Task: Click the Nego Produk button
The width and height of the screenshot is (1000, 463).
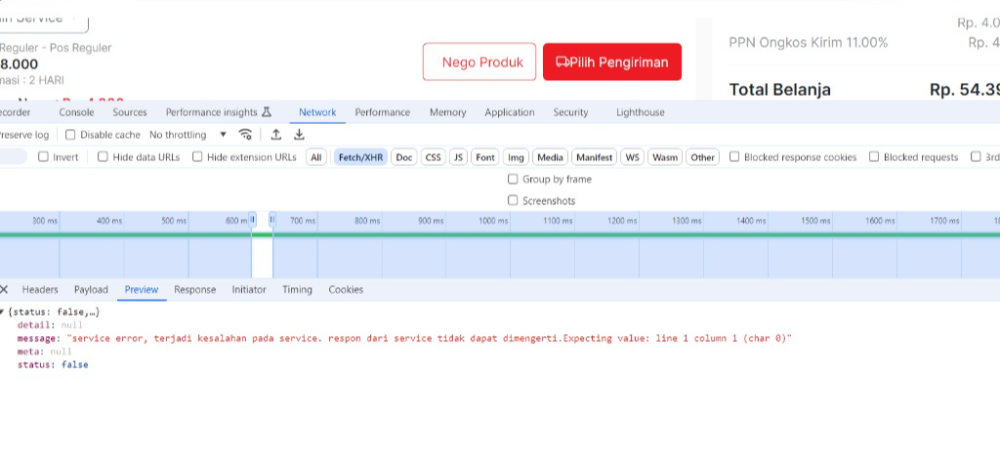Action: (x=480, y=62)
